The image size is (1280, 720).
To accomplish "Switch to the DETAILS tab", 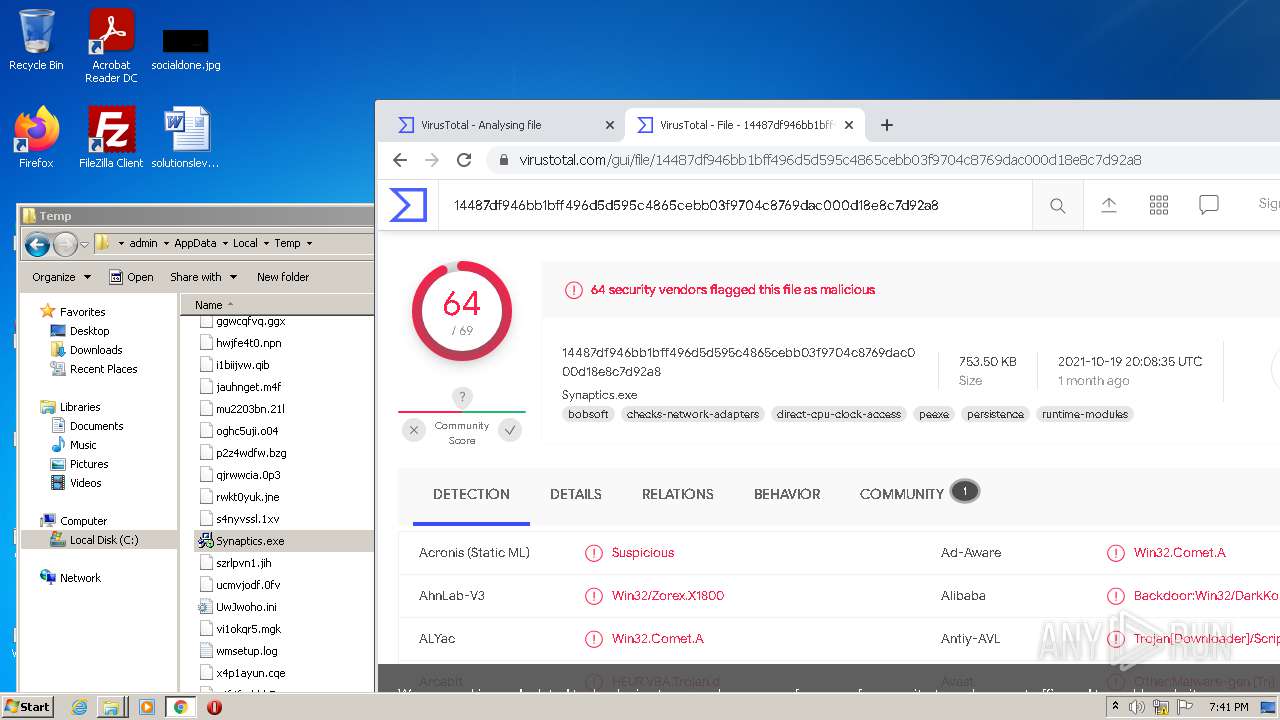I will coord(576,494).
